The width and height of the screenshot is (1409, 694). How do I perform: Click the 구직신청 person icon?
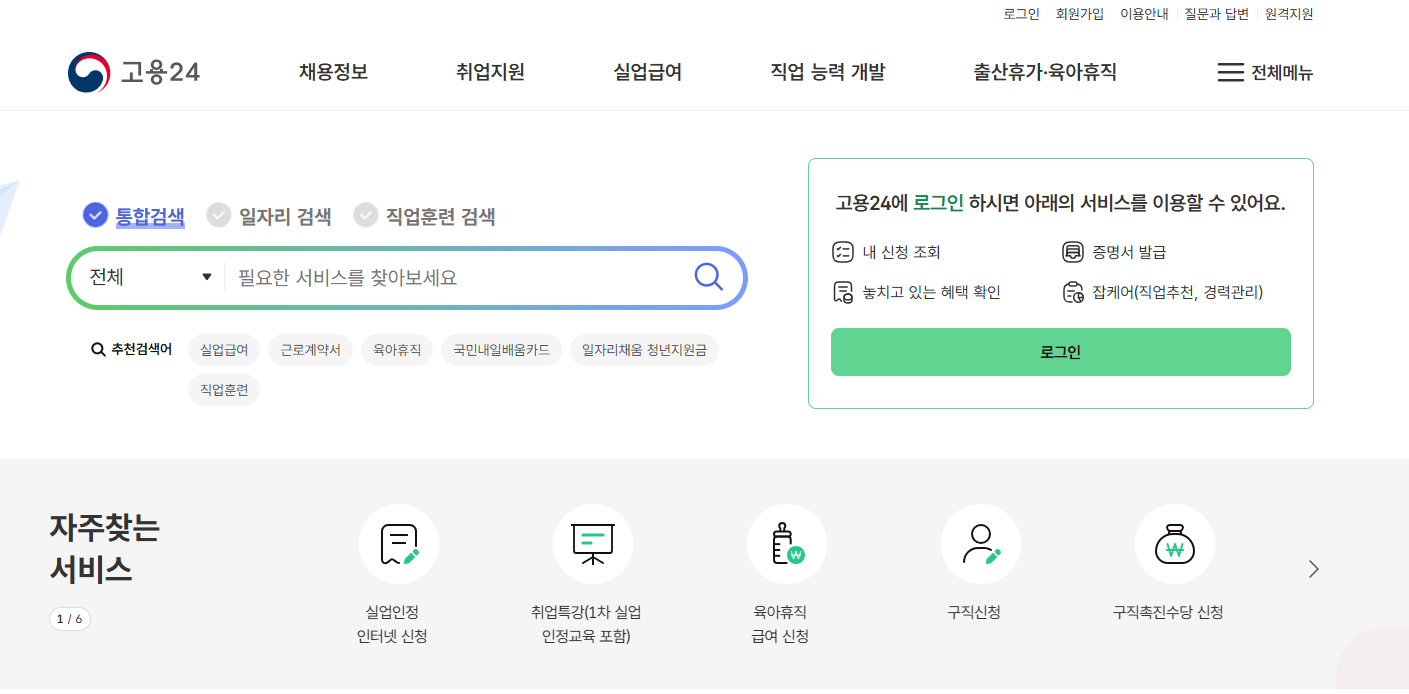(980, 544)
